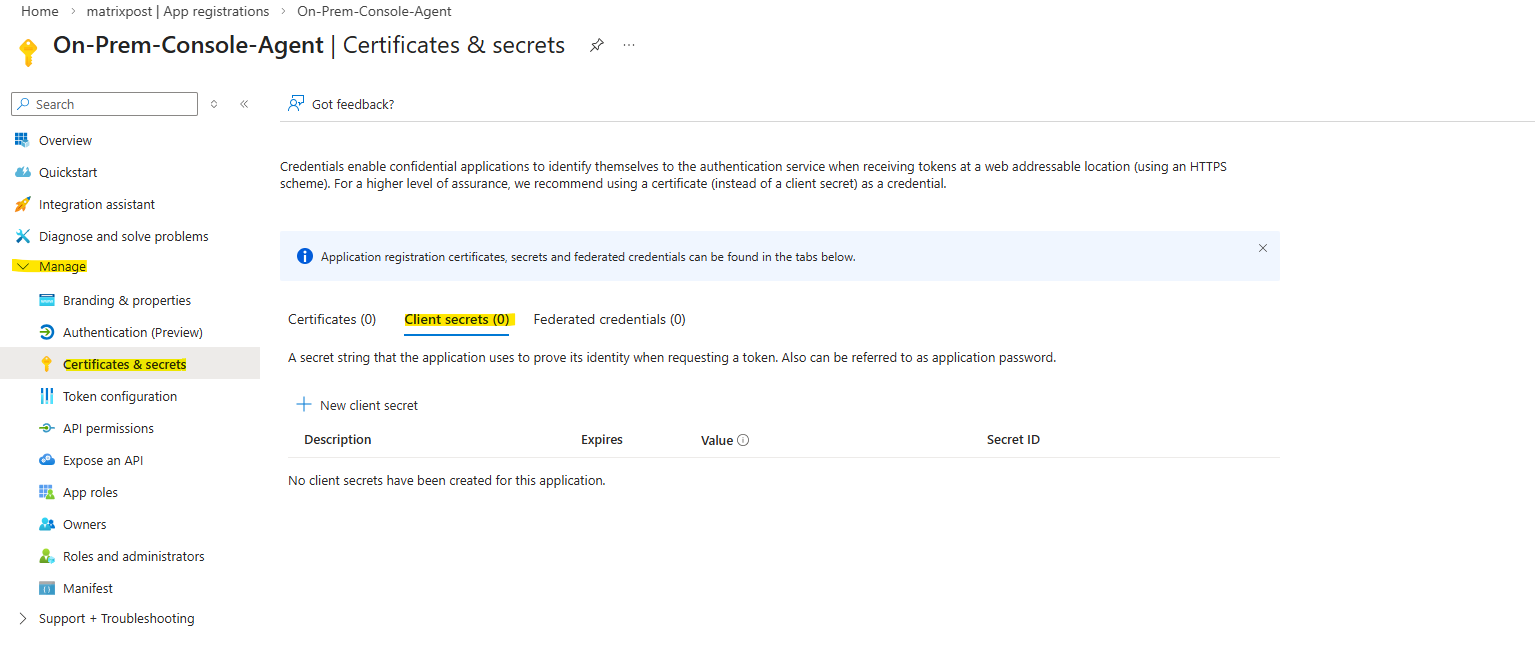
Task: Click On-Prem-Console-Agent breadcrumb
Action: coord(374,11)
